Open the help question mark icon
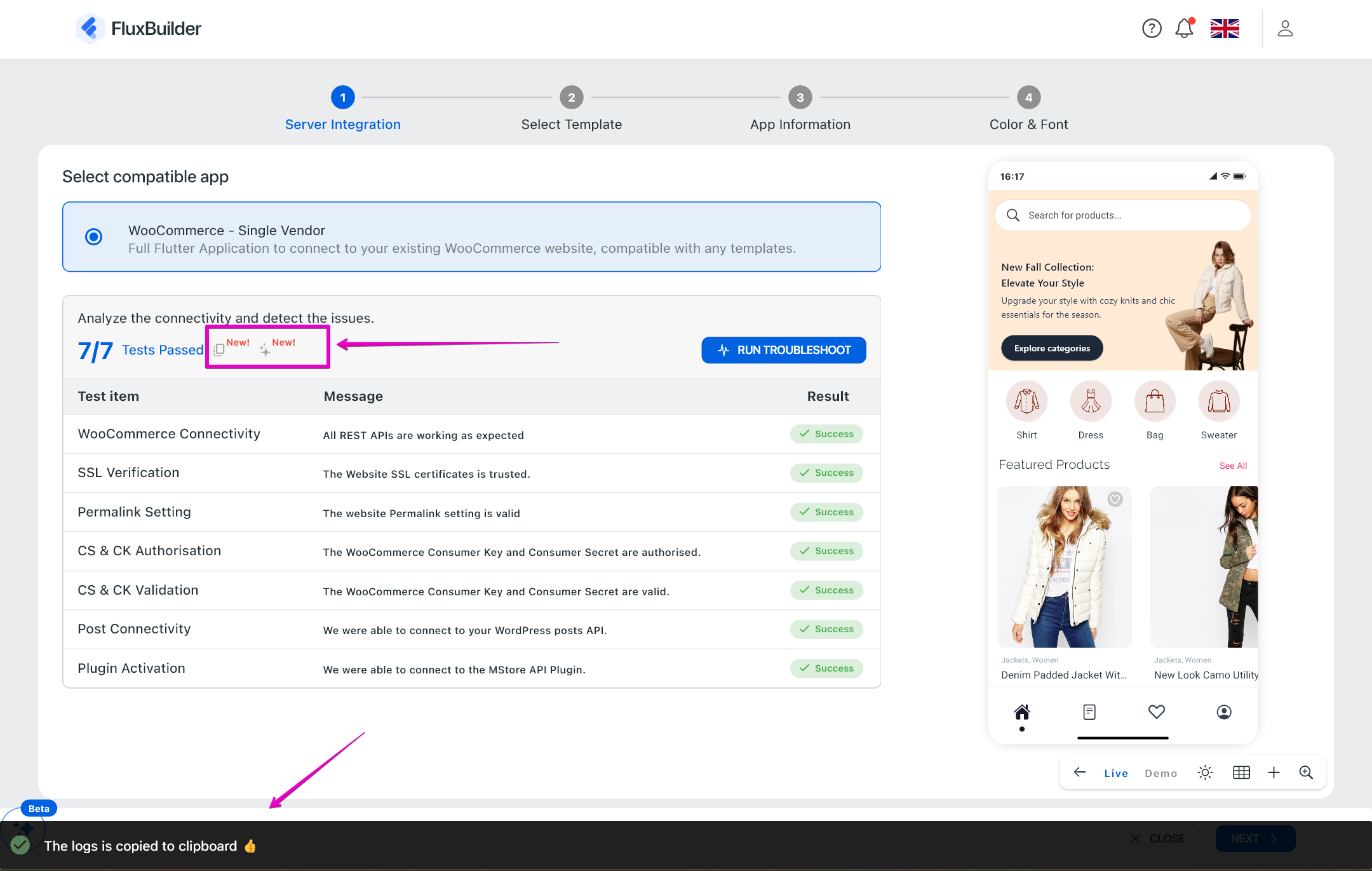 1151,29
